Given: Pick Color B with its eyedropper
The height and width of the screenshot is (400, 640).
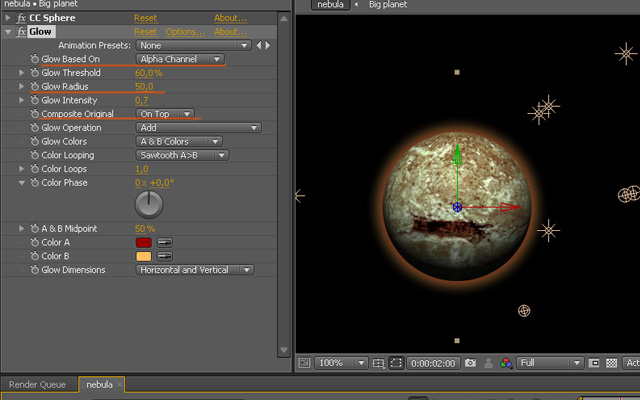Looking at the screenshot, I should pyautogui.click(x=164, y=256).
